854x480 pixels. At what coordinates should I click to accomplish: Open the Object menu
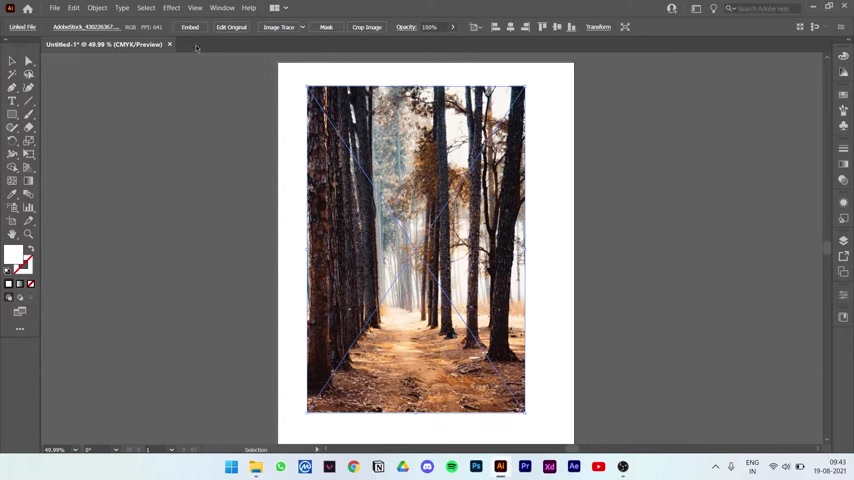pyautogui.click(x=97, y=8)
